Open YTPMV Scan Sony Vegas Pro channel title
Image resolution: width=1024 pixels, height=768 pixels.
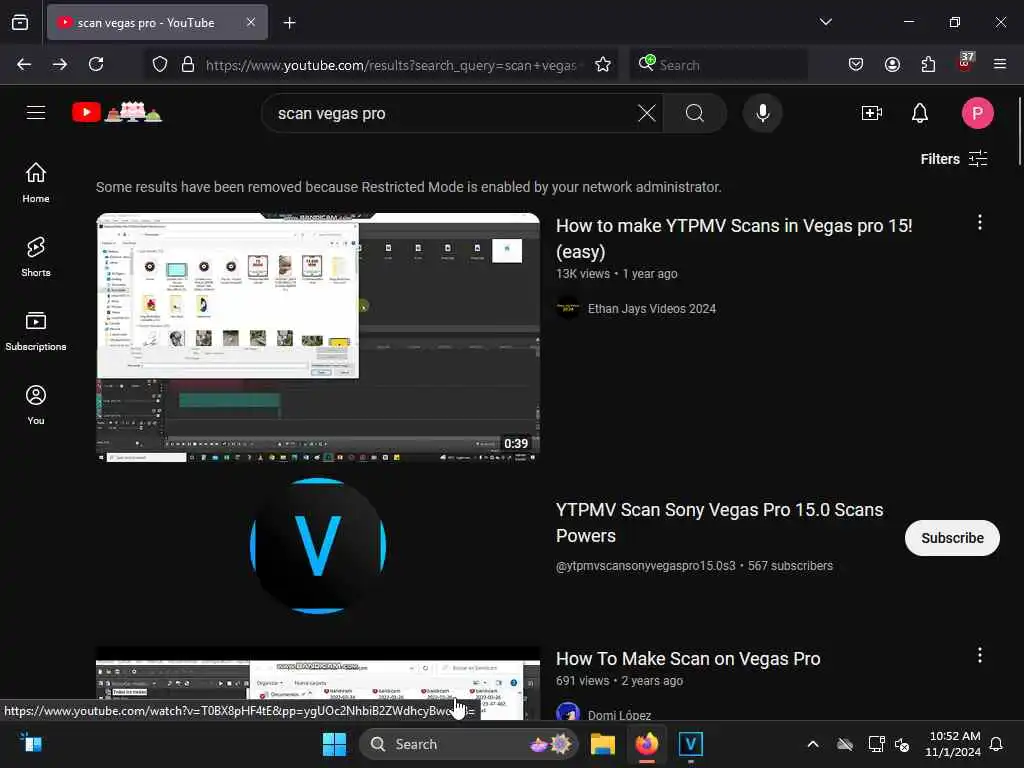(719, 522)
